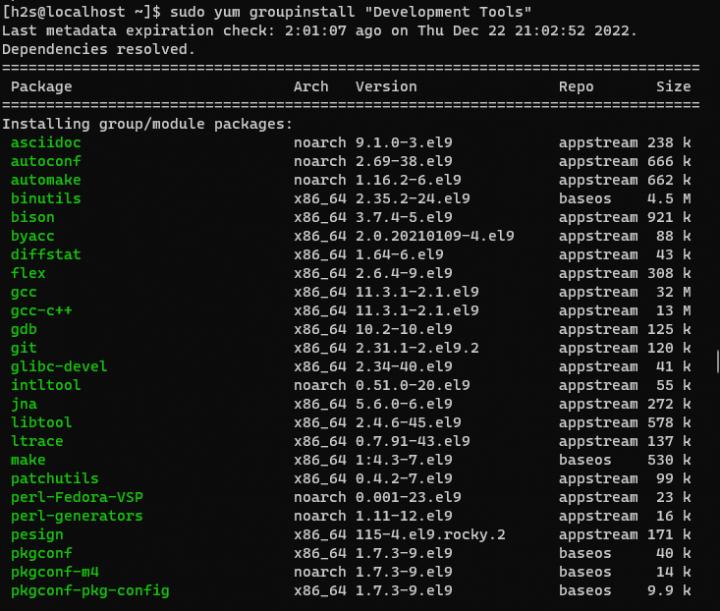Click version 2.0.20210109-4.el9 of byacc
This screenshot has width=720, height=611.
tap(434, 236)
